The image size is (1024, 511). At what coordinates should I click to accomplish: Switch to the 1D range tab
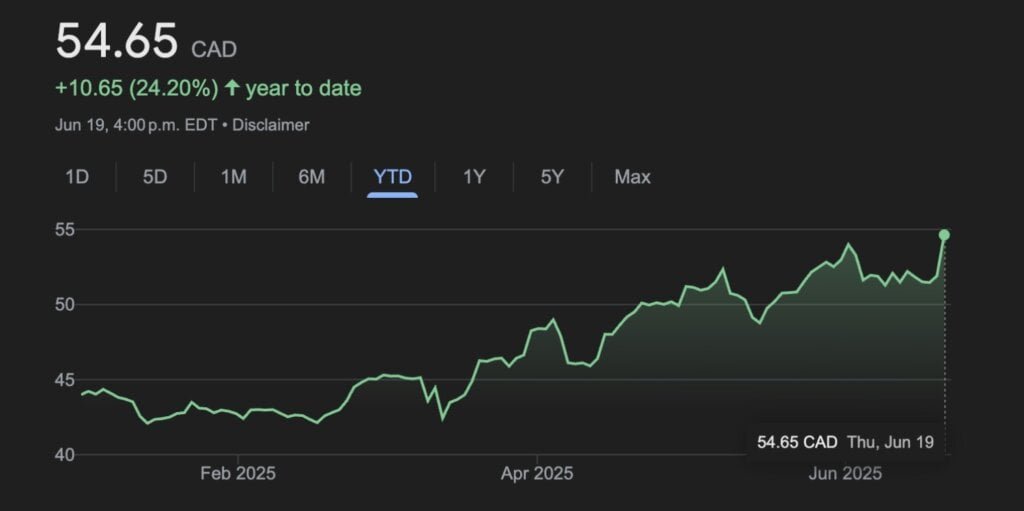pyautogui.click(x=77, y=177)
